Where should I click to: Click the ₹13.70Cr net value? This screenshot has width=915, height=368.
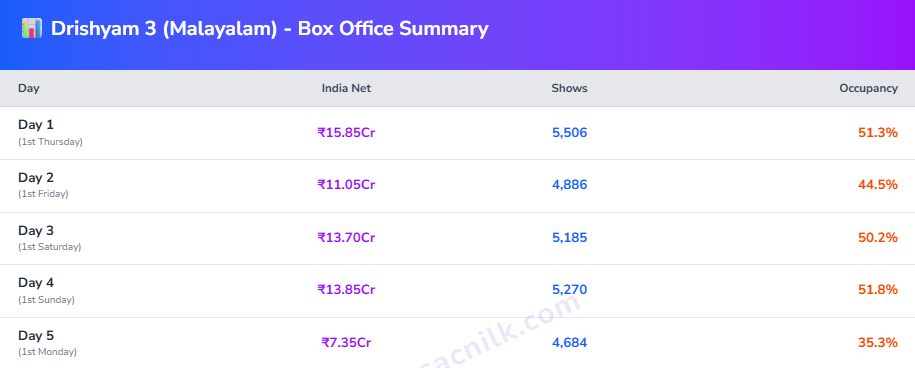coord(346,237)
